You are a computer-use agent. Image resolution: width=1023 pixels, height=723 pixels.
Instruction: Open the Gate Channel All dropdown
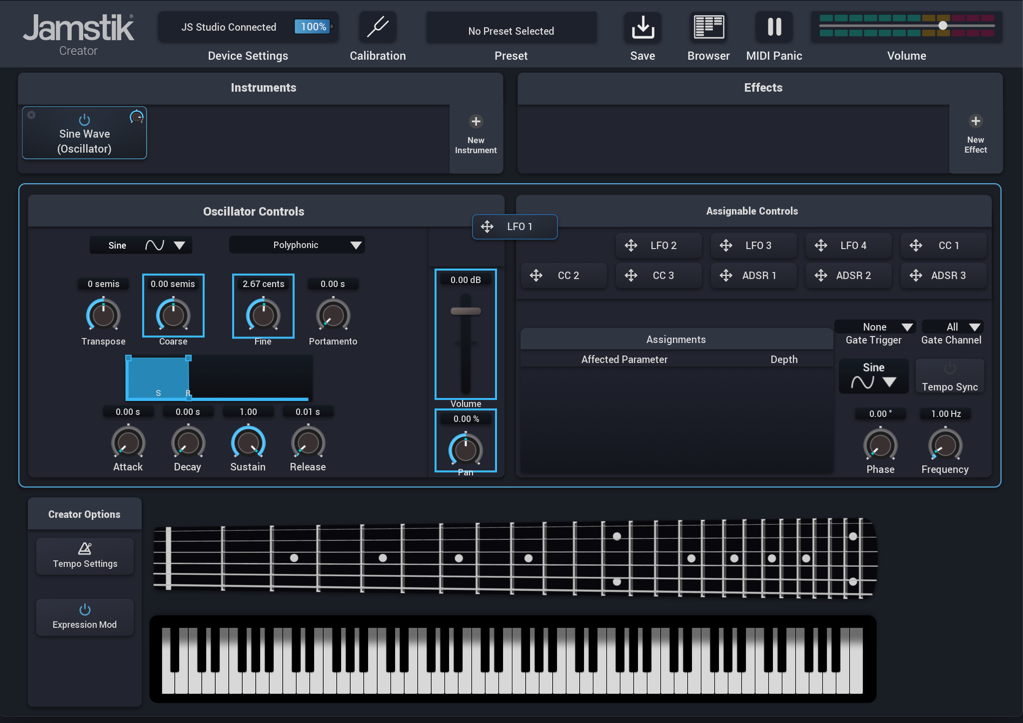tap(952, 327)
